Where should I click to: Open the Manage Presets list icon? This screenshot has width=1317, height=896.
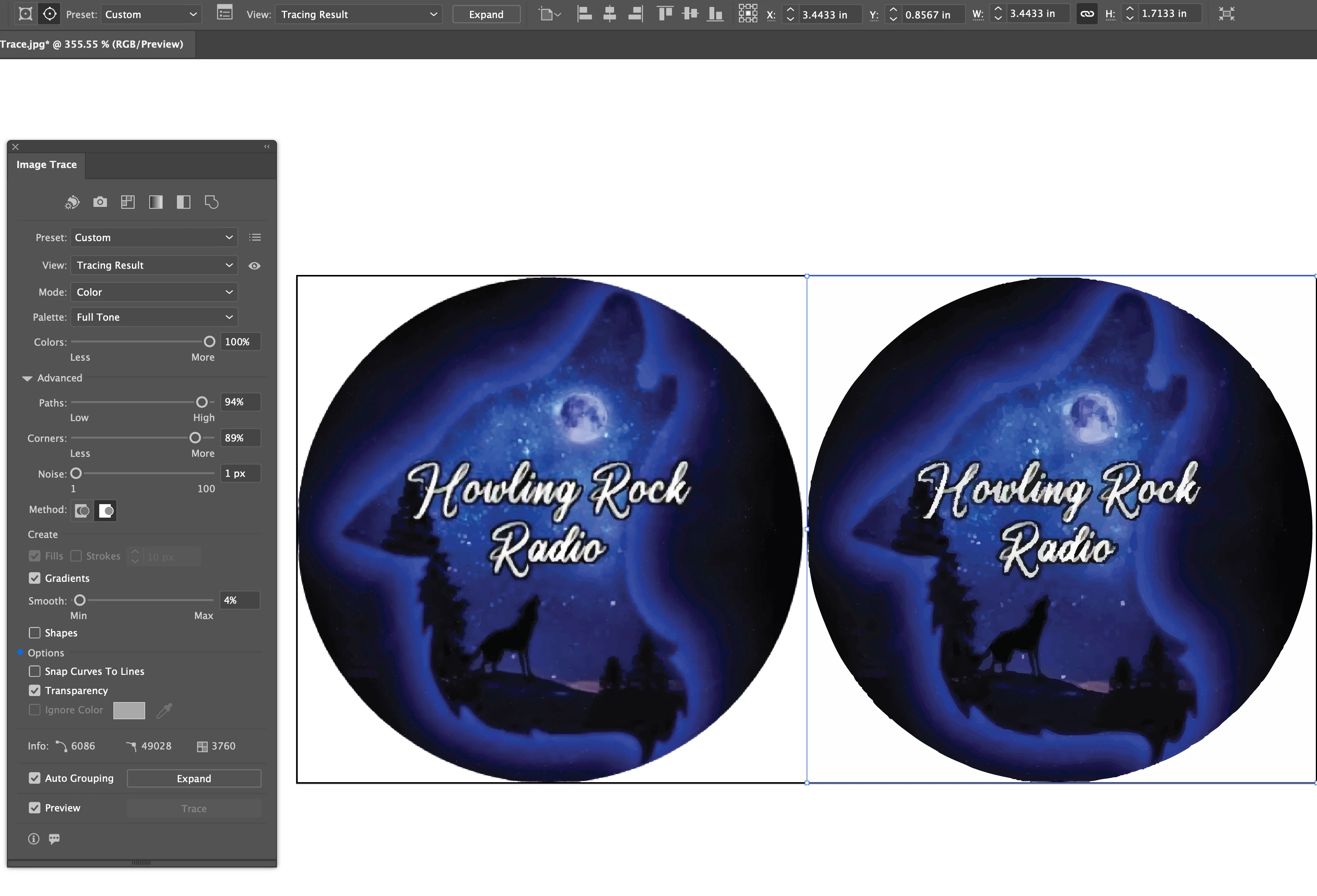255,238
